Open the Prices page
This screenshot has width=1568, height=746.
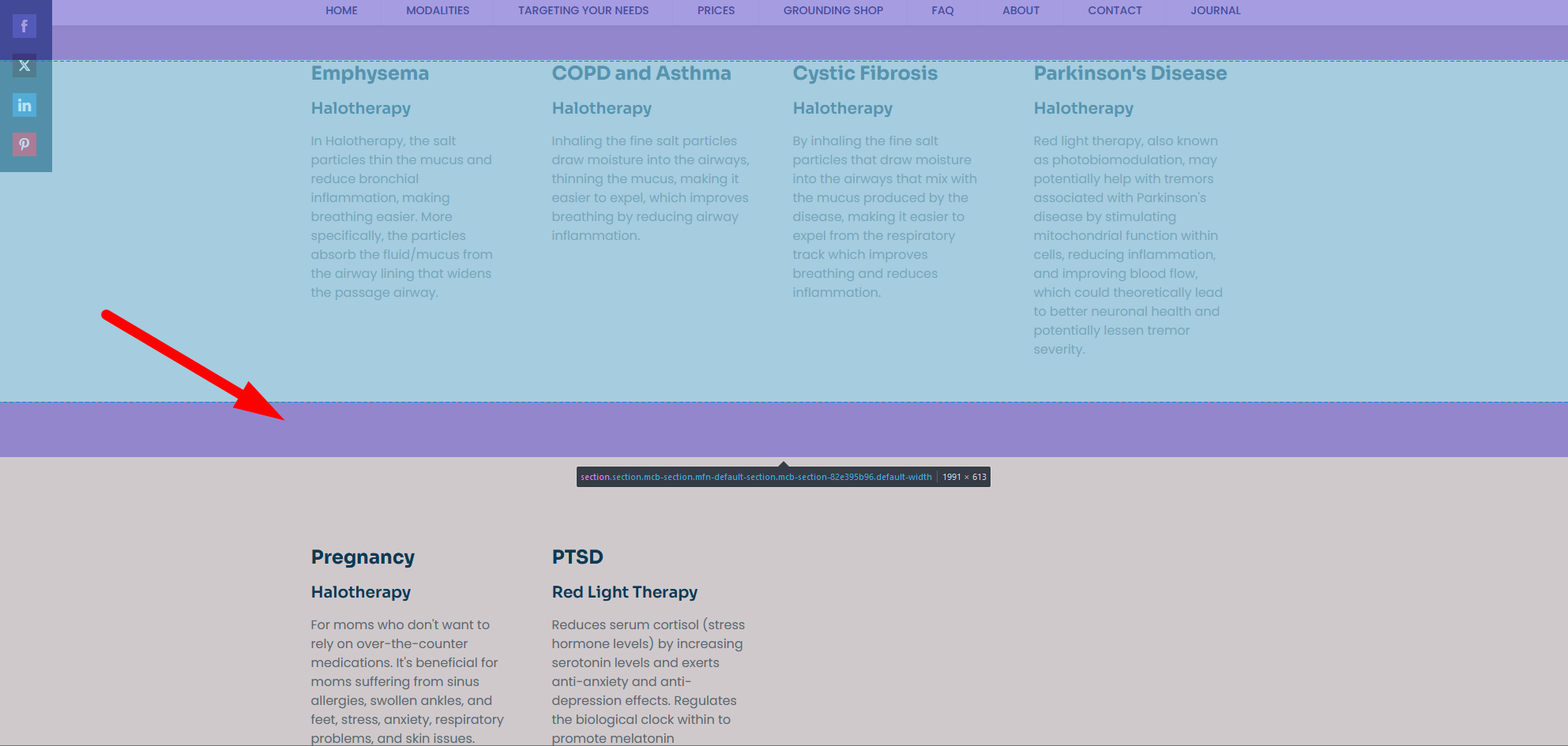click(716, 10)
